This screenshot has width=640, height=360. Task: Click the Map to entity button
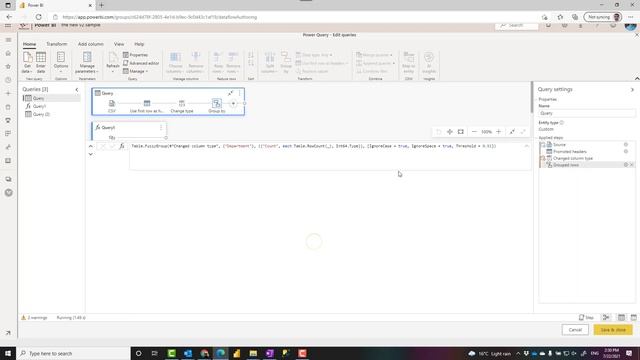pos(409,62)
